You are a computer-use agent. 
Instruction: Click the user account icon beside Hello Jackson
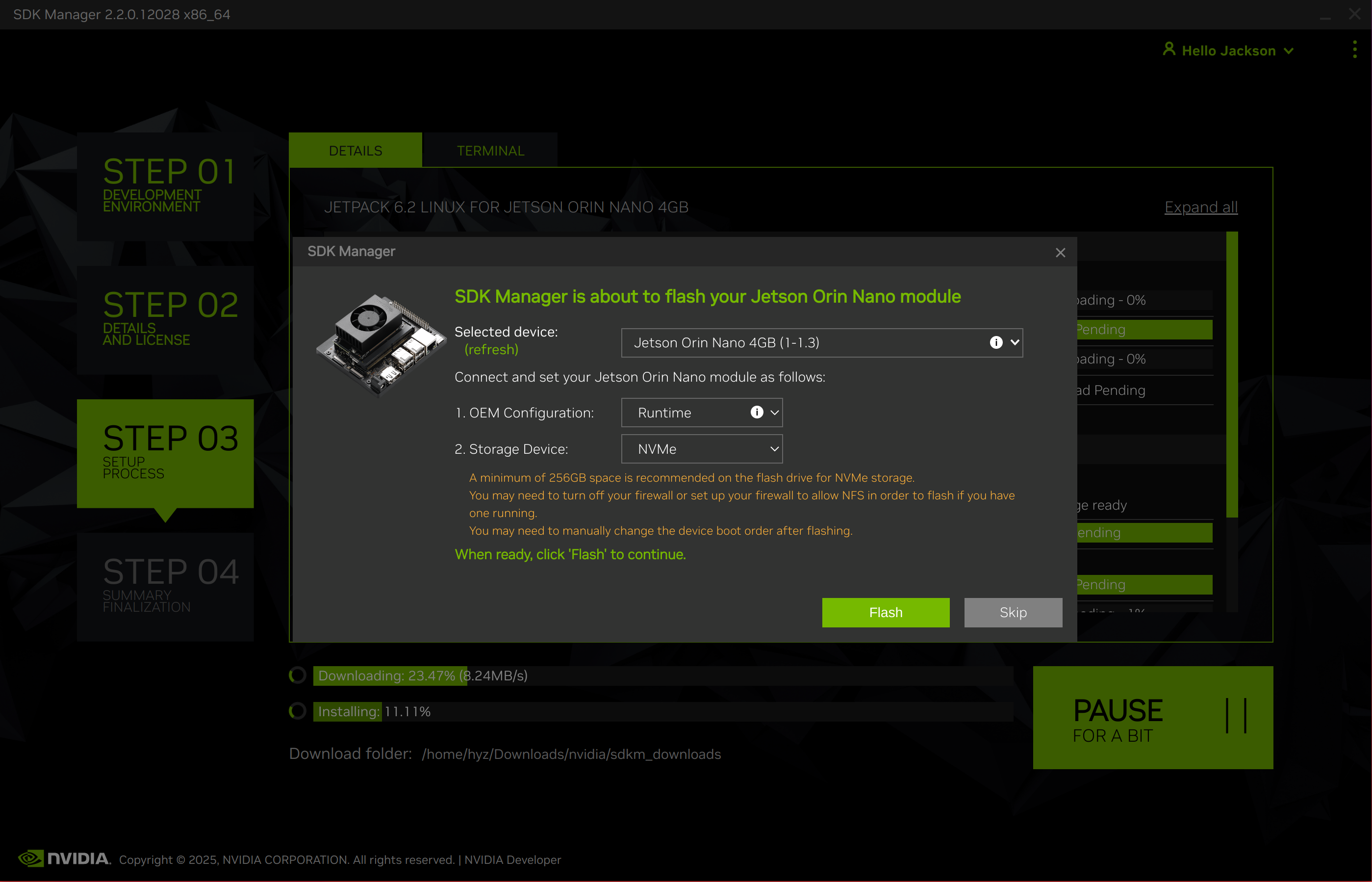[1169, 49]
